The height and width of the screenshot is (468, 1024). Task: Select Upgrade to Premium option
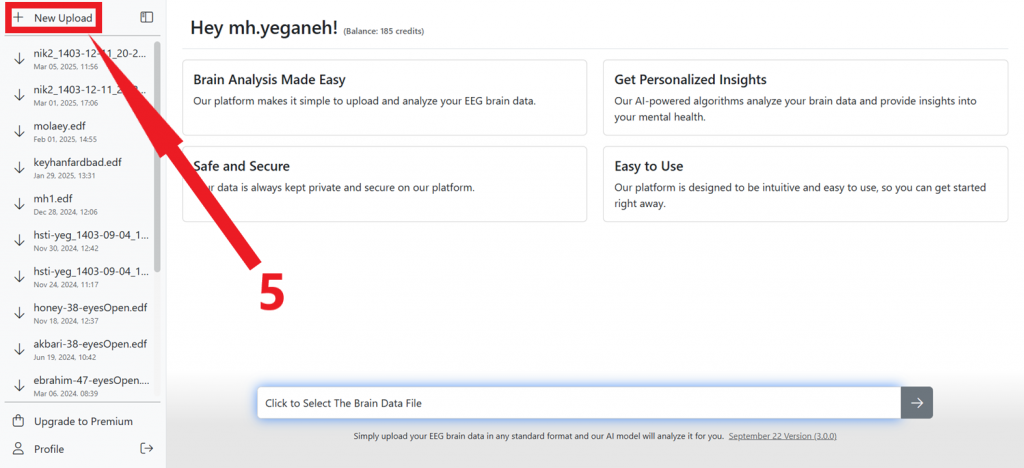83,421
